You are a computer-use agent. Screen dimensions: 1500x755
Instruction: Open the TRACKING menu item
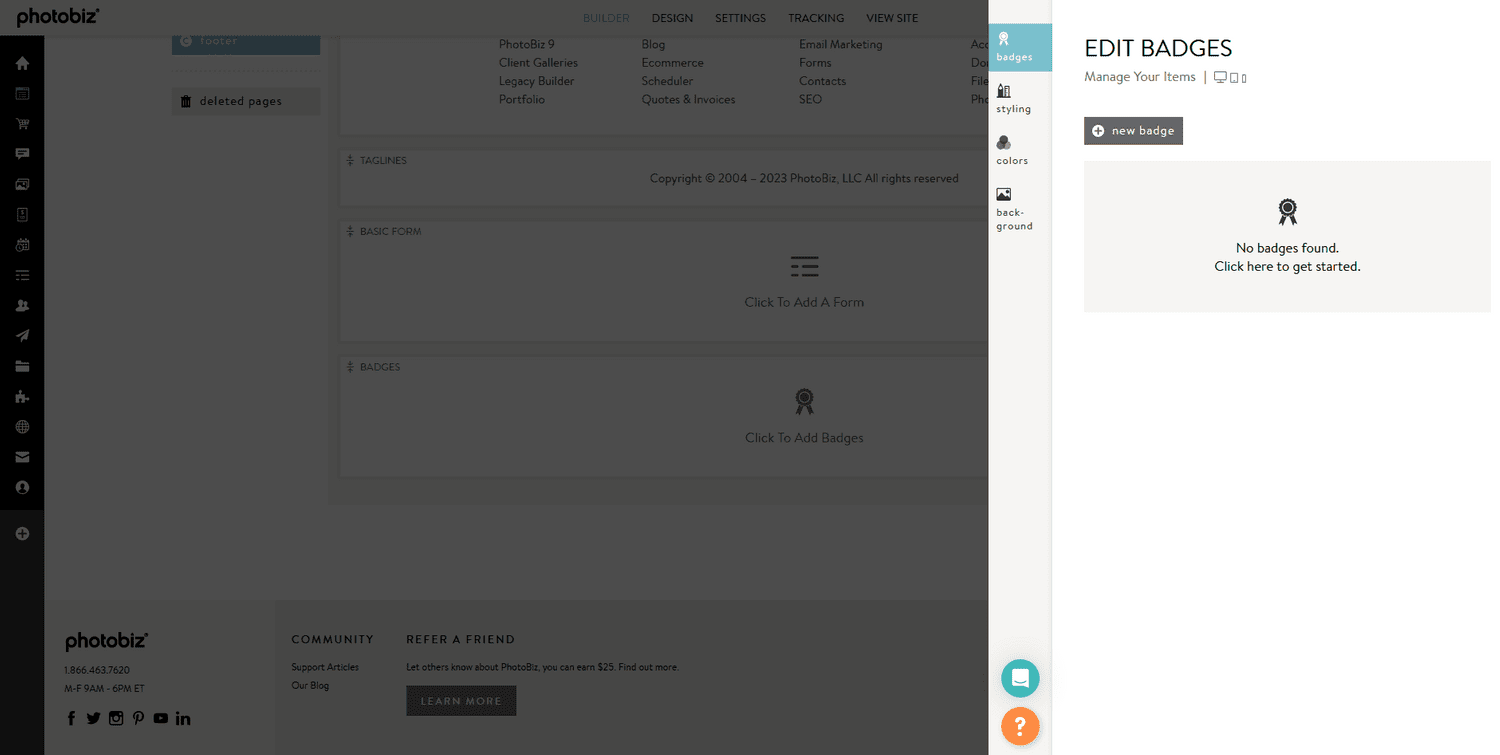(816, 17)
